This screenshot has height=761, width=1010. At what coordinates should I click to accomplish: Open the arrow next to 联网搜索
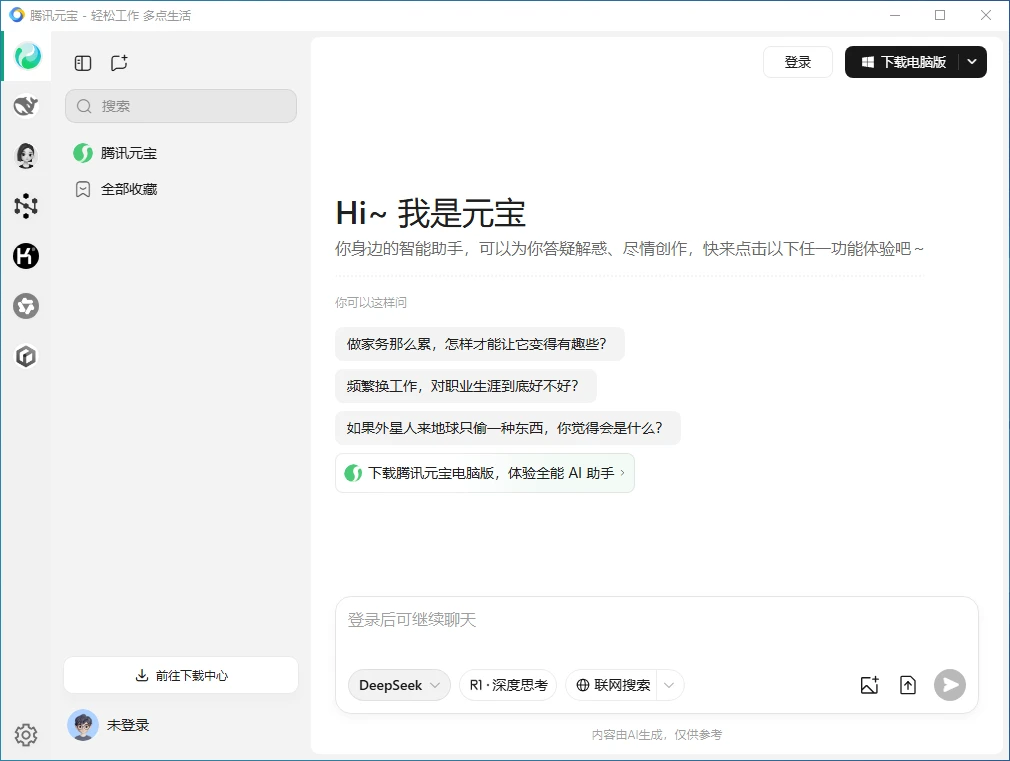click(x=670, y=685)
